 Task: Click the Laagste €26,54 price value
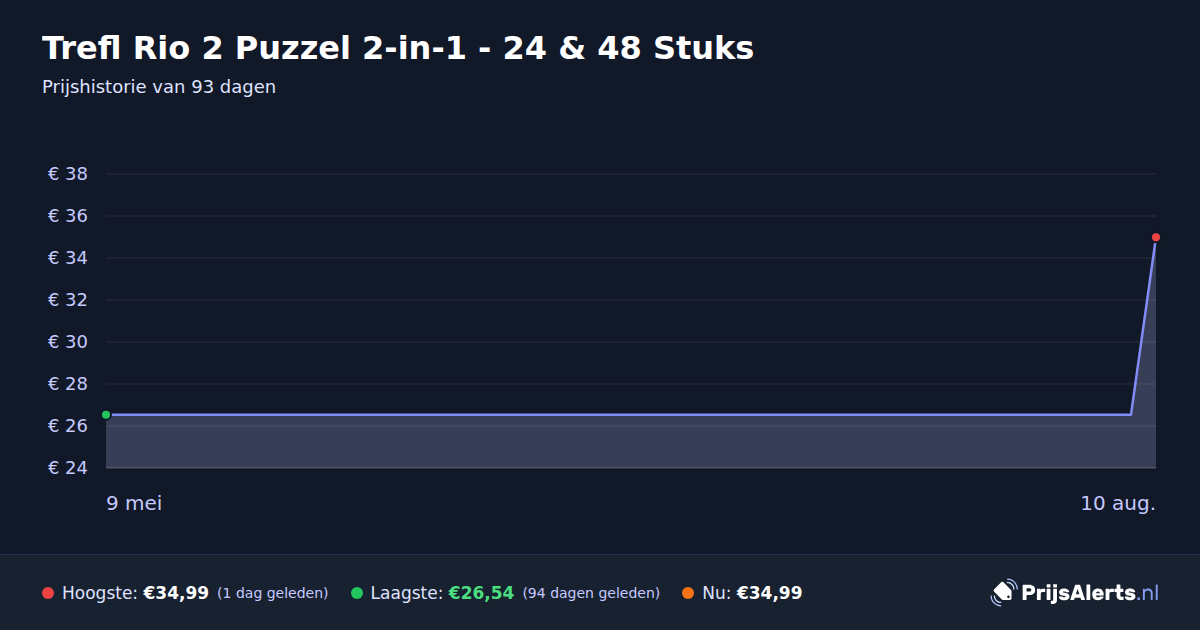(x=481, y=593)
